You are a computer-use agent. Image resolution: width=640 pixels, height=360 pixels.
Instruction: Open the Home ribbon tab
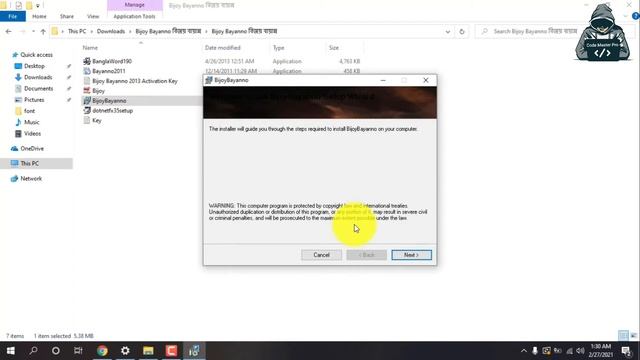(x=39, y=16)
